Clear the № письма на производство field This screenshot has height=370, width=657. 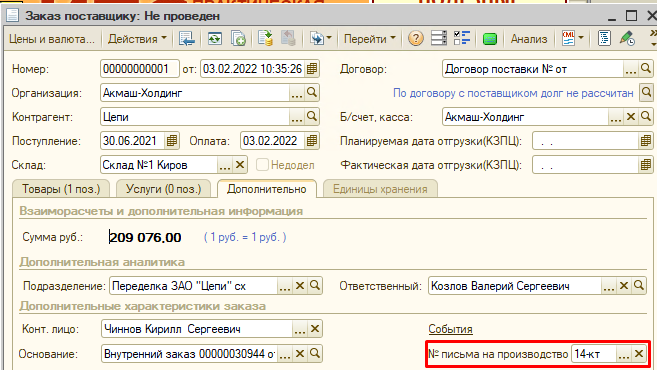pos(639,354)
